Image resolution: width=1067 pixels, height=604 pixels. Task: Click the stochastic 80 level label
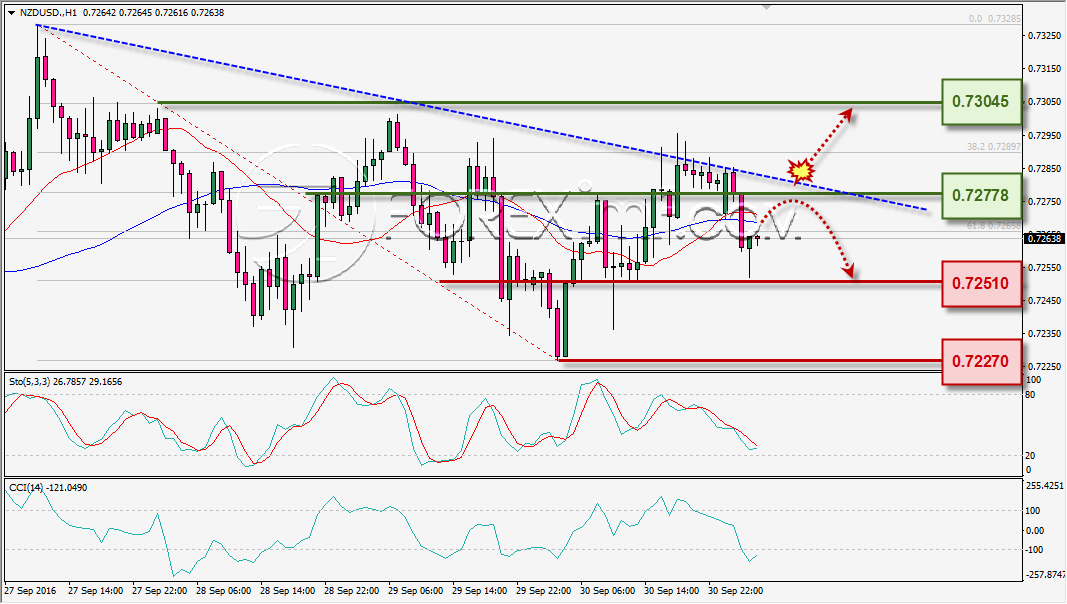pos(1030,395)
